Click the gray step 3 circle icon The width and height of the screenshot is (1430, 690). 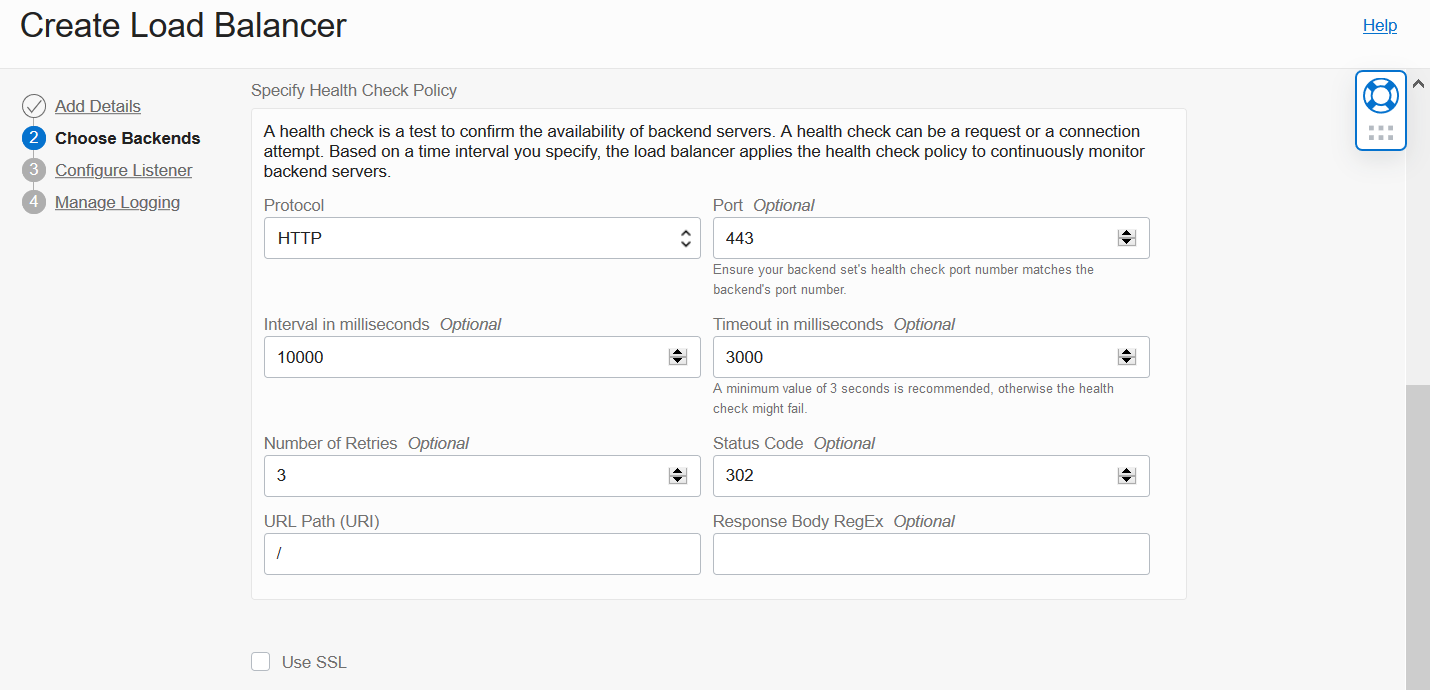34,169
